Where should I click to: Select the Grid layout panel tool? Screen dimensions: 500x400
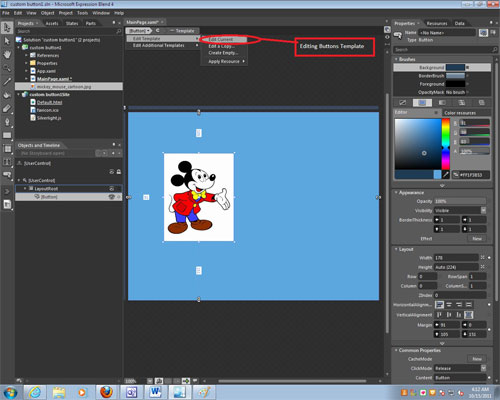coord(7,149)
